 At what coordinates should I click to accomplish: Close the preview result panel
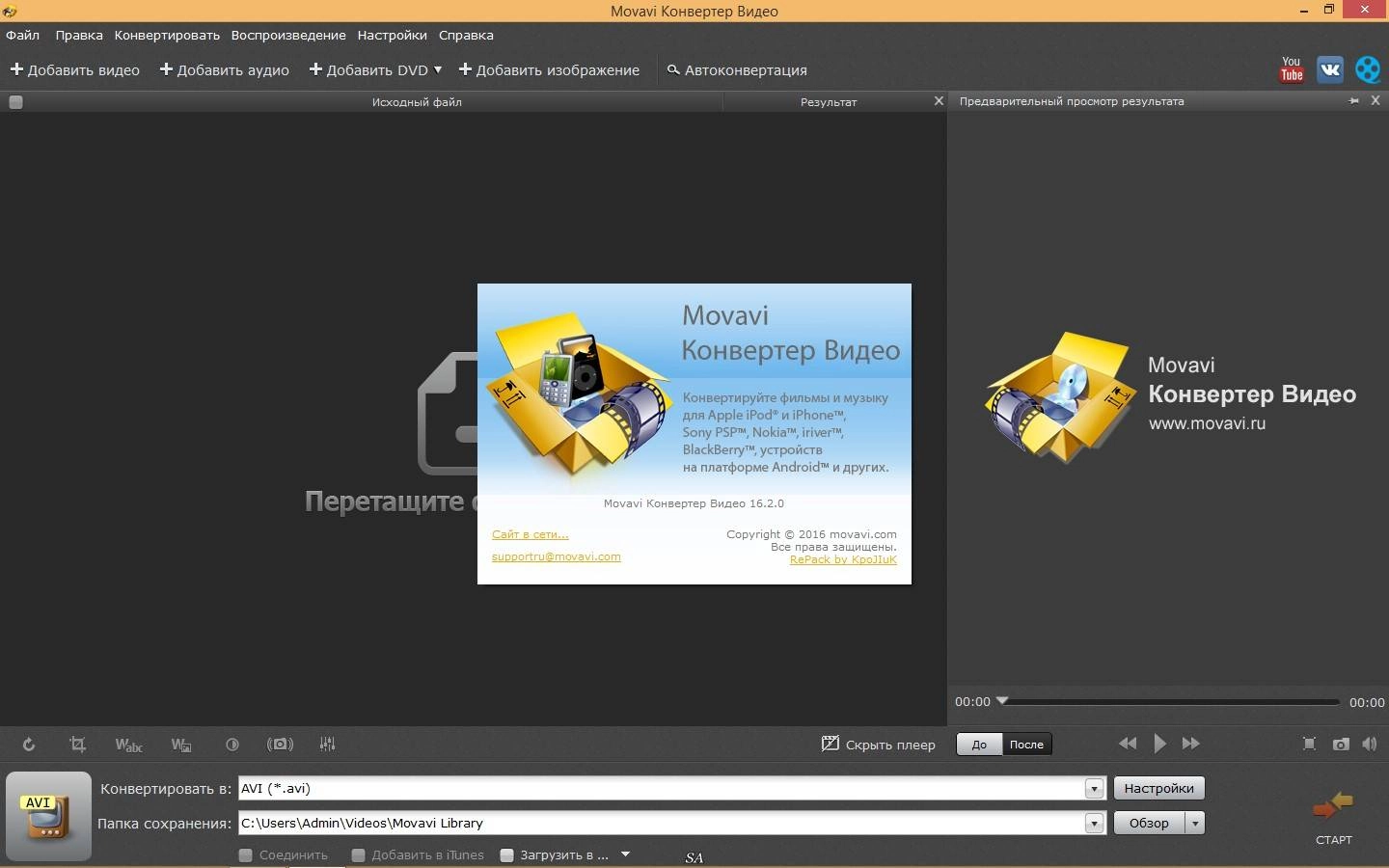coord(1375,100)
